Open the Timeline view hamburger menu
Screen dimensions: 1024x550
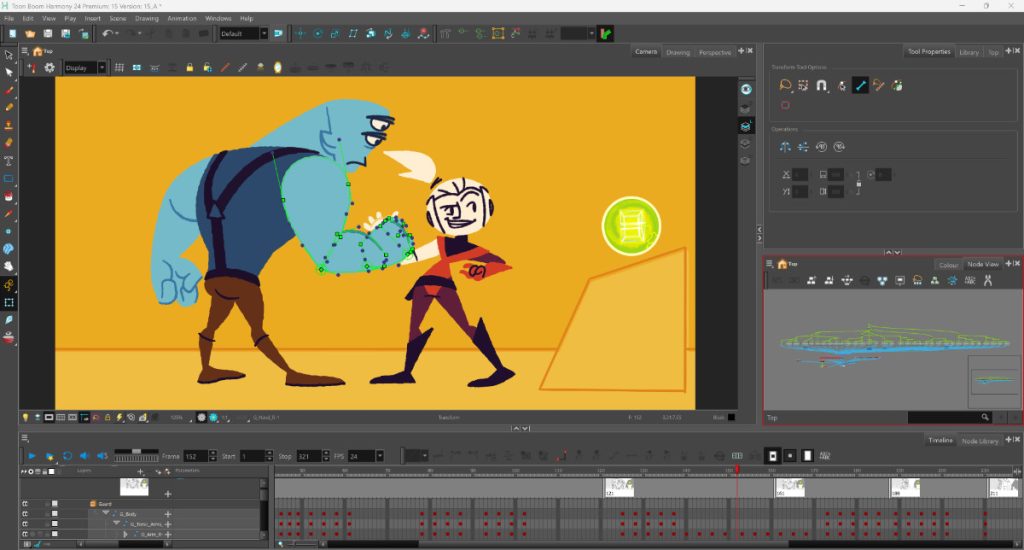(25, 438)
